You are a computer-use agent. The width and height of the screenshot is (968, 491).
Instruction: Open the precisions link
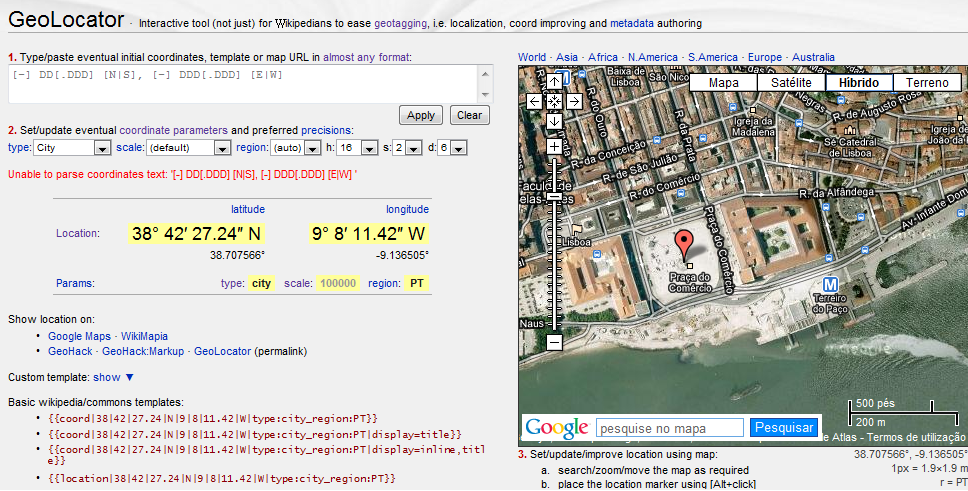pyautogui.click(x=325, y=130)
